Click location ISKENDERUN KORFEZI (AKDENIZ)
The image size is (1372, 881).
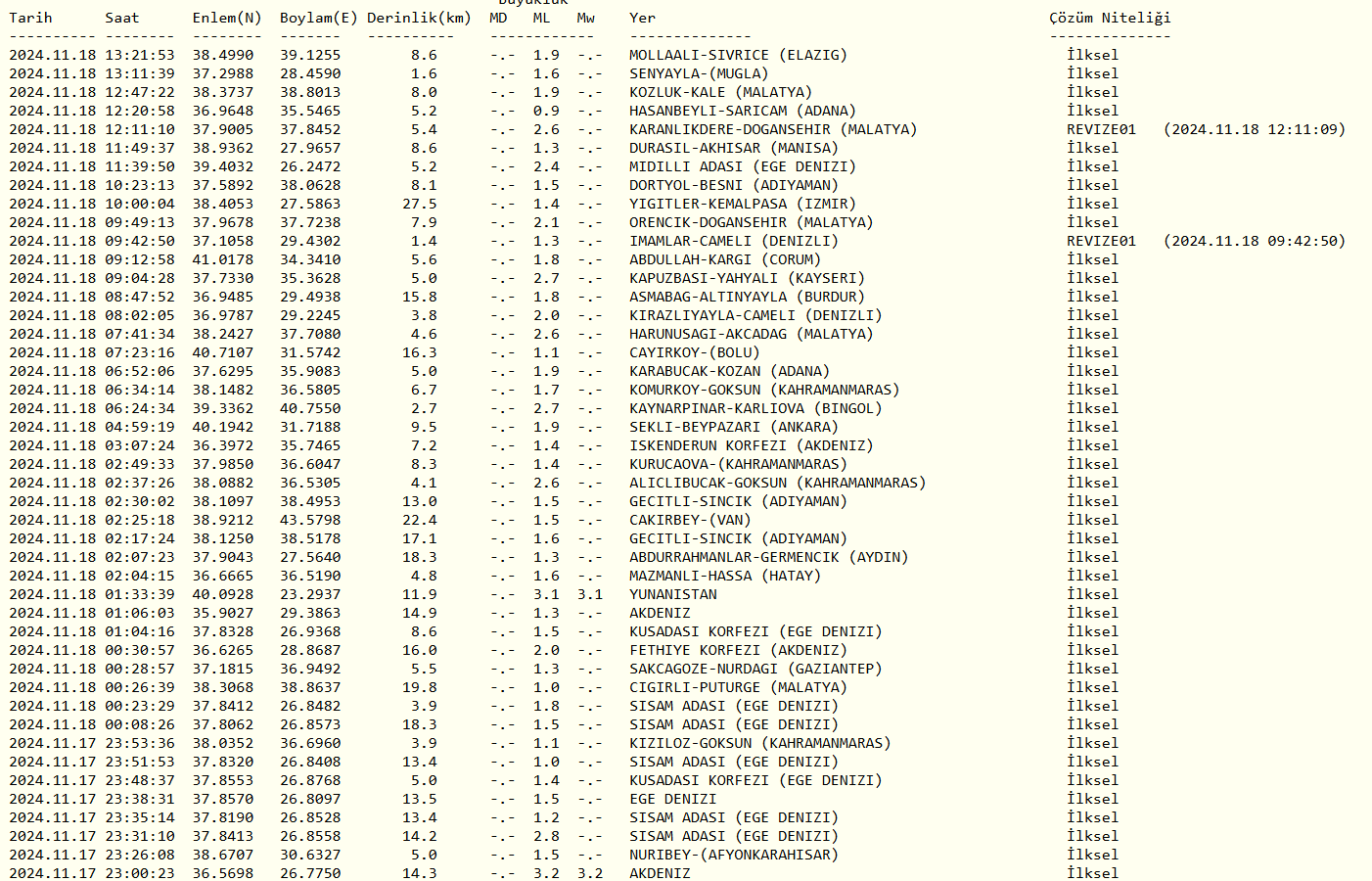(752, 445)
